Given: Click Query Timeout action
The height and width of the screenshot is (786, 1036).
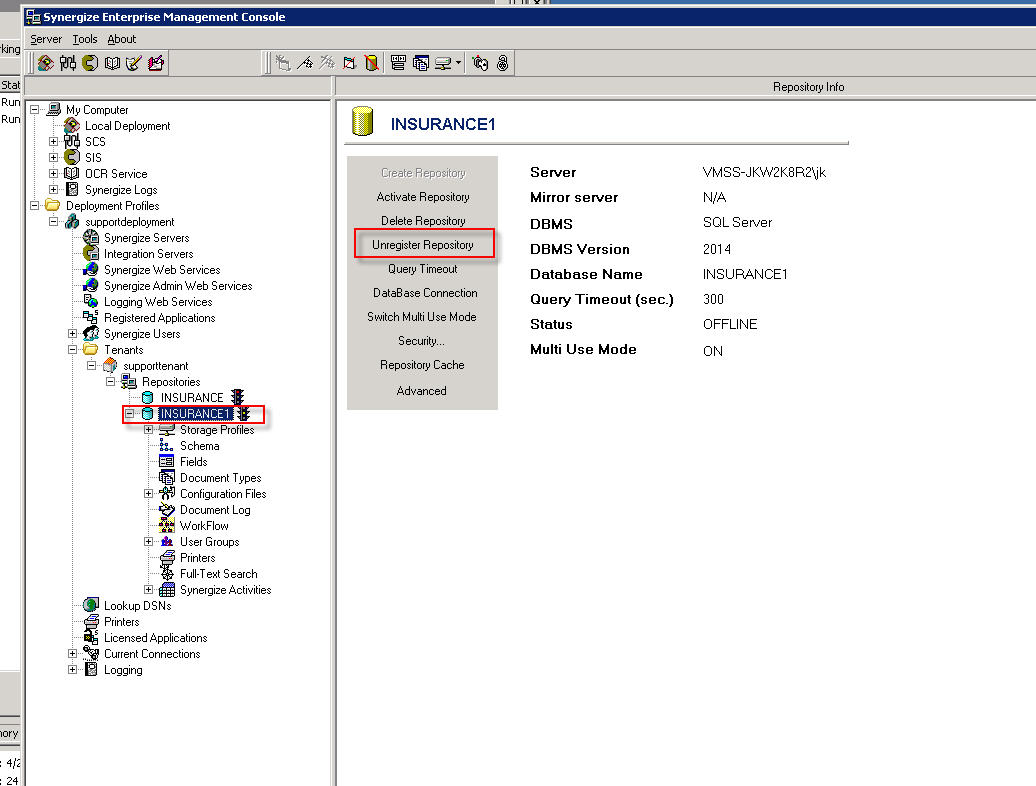Looking at the screenshot, I should coord(423,269).
